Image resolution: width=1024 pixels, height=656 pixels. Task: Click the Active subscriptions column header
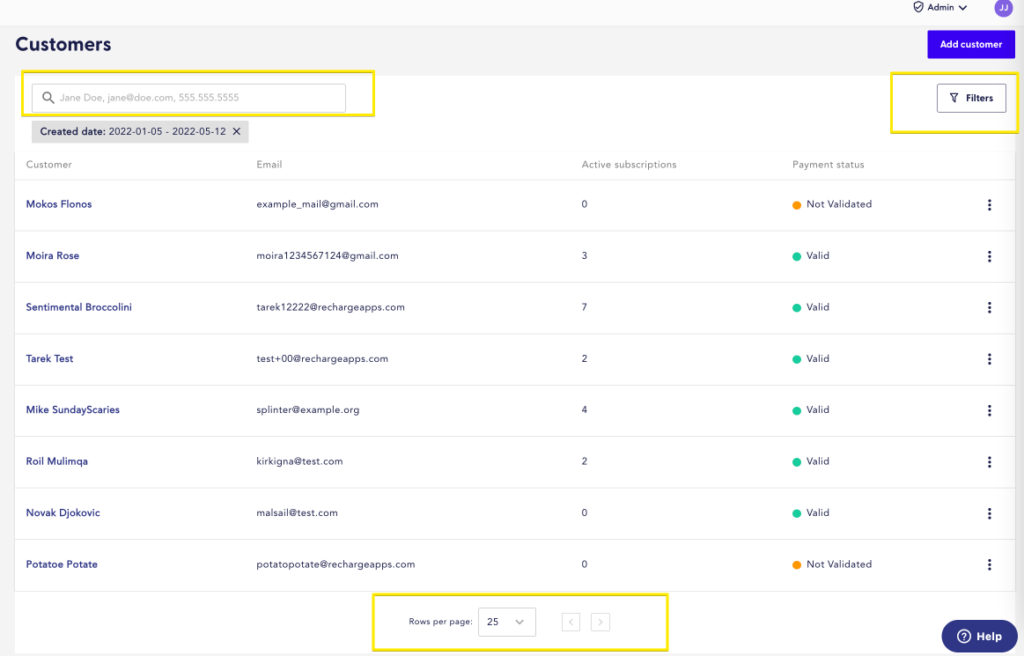pyautogui.click(x=629, y=165)
